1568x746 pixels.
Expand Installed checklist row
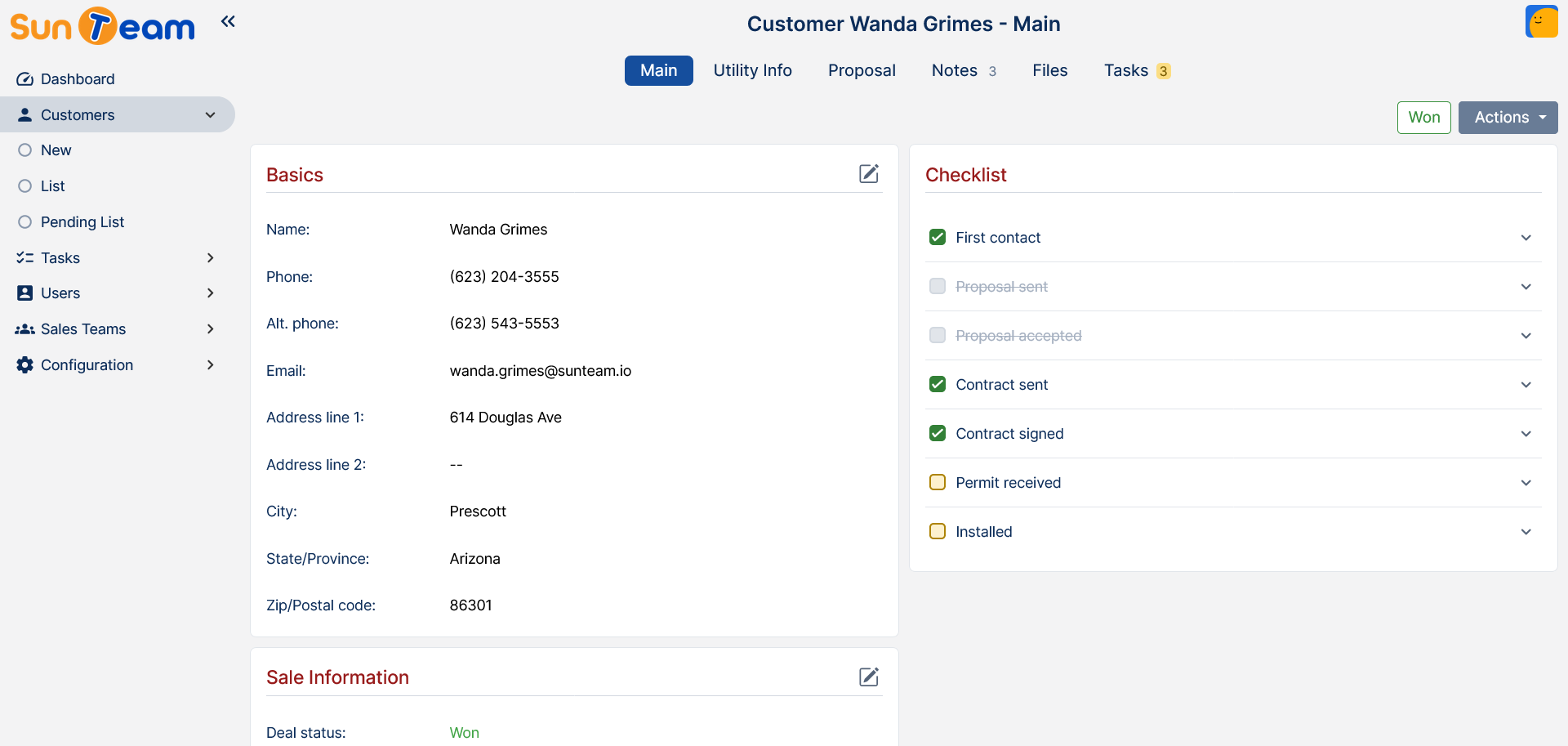(x=1526, y=532)
